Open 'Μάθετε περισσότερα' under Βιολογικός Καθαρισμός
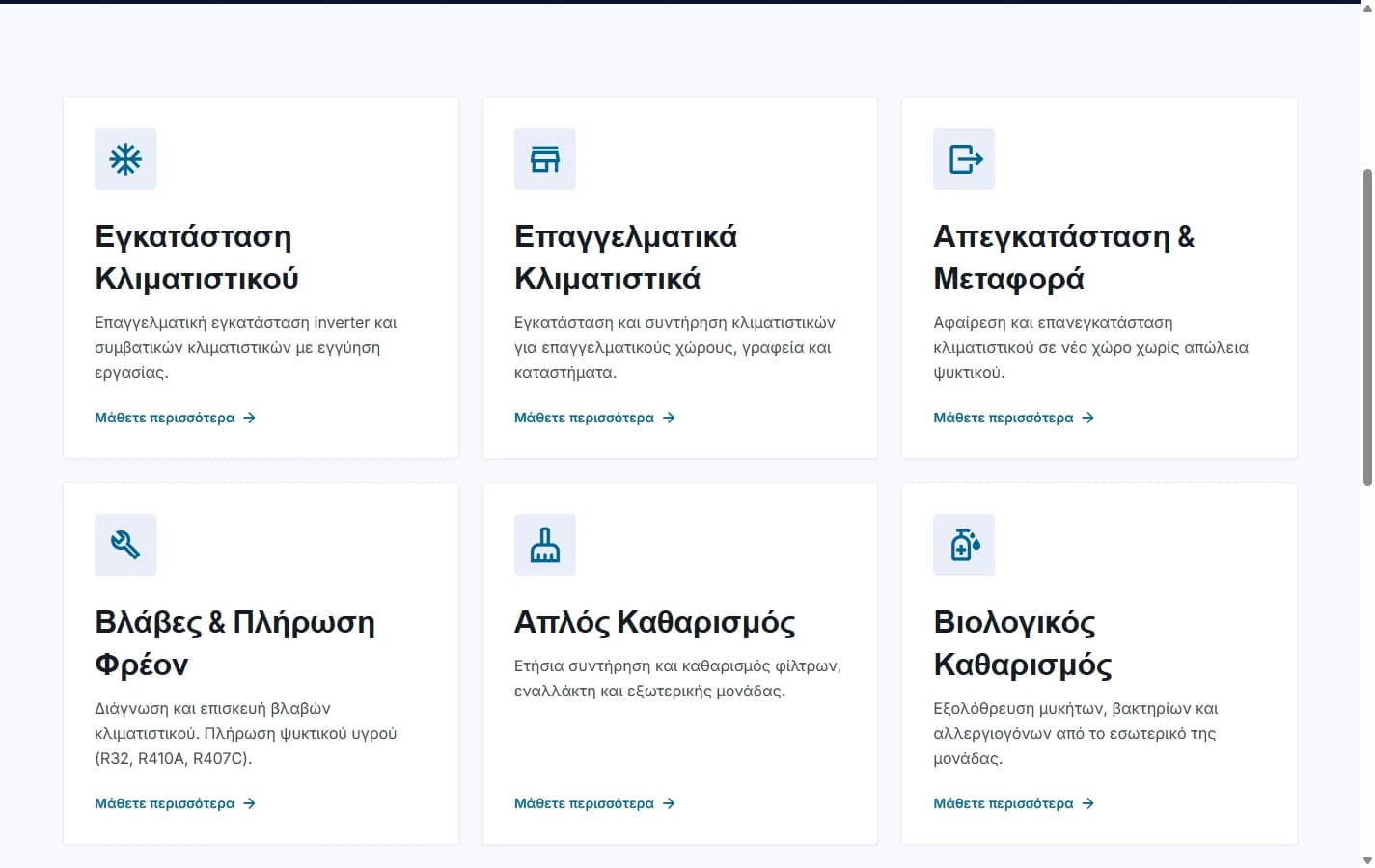Screen dimensions: 1375x868 (1013, 803)
